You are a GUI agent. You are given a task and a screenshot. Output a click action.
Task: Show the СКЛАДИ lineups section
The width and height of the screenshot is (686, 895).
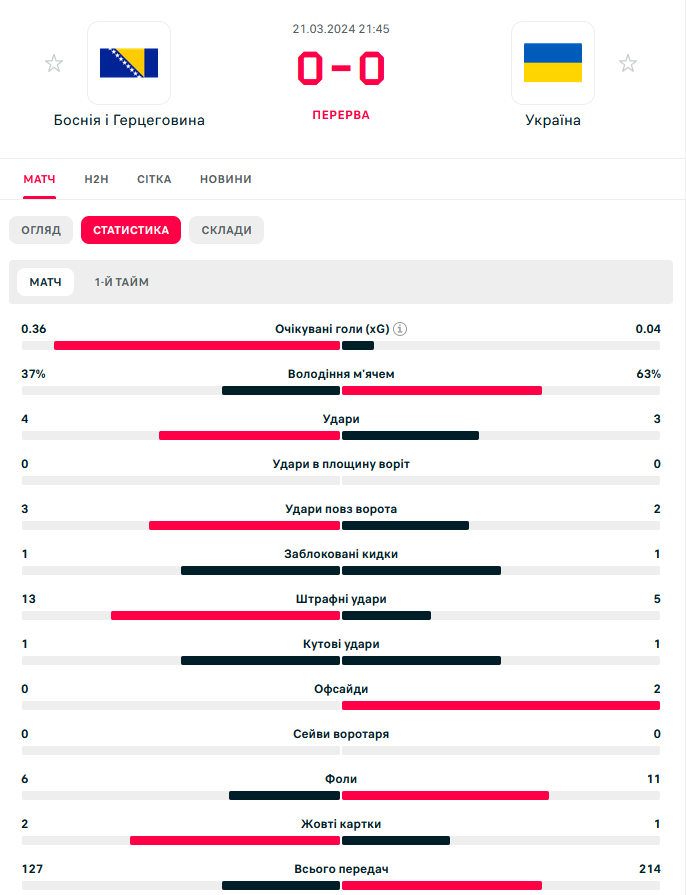[227, 230]
